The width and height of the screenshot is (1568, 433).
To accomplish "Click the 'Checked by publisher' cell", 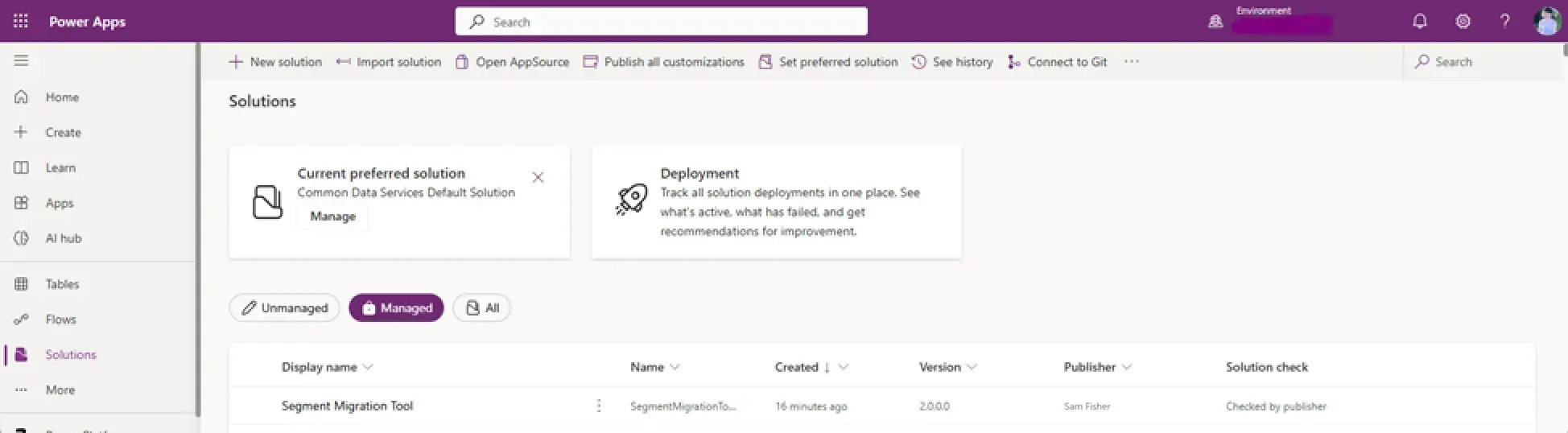I will pos(1276,406).
